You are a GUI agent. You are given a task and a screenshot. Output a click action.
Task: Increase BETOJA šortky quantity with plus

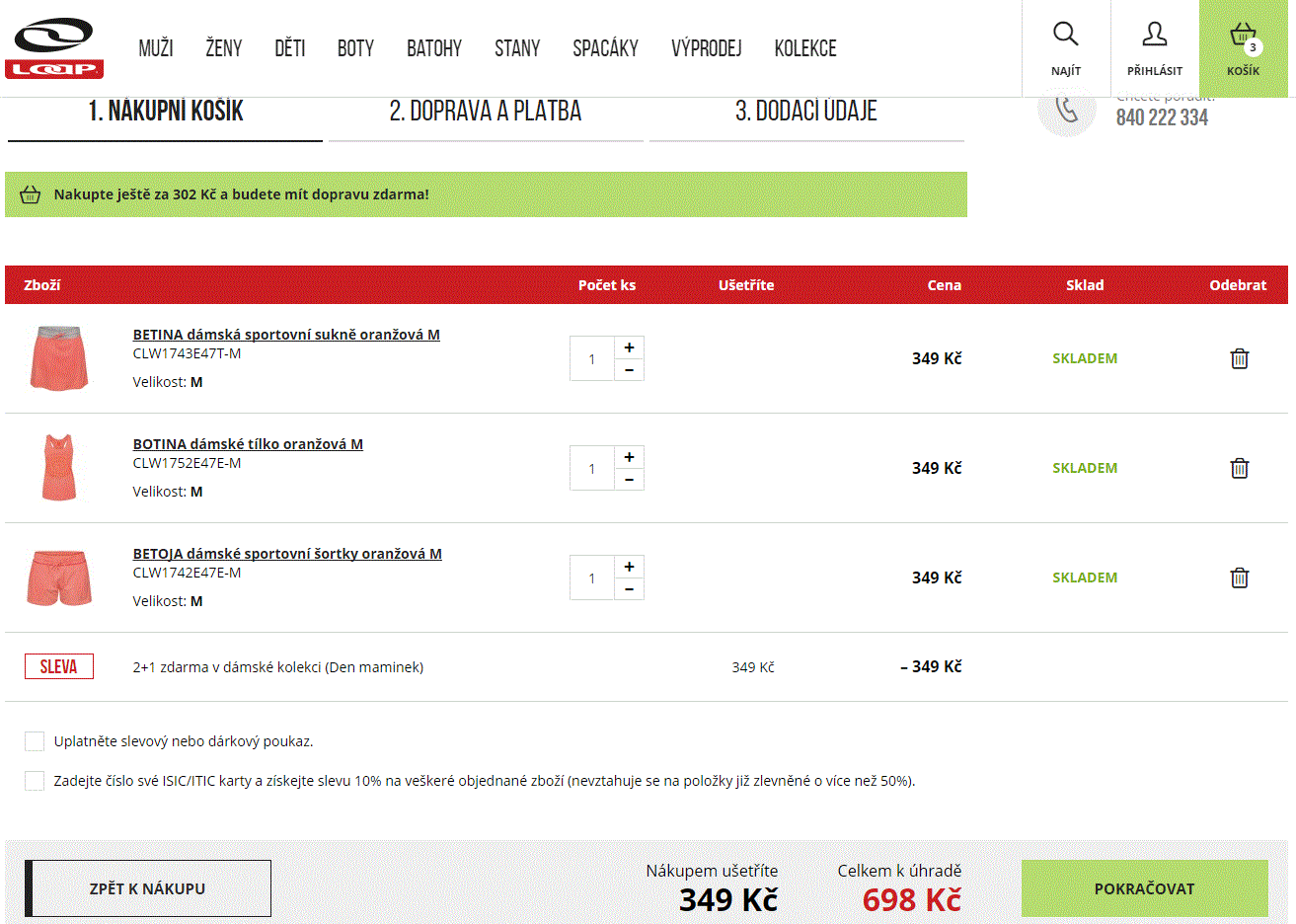click(629, 567)
